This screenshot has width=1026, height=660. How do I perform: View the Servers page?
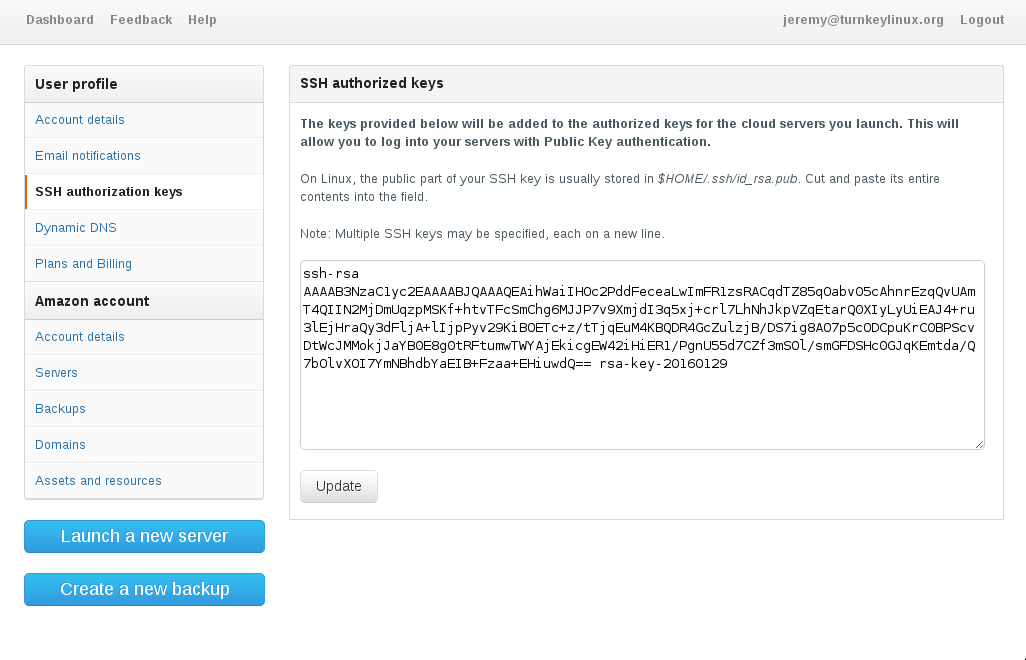tap(56, 373)
